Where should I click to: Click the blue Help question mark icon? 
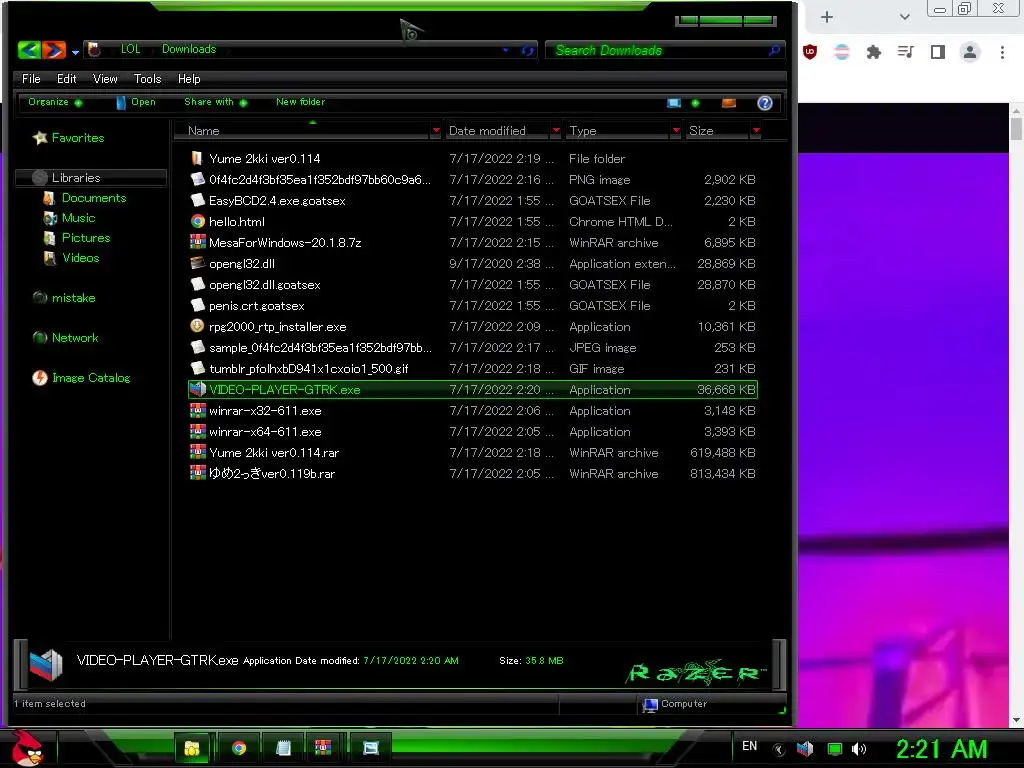coord(765,103)
